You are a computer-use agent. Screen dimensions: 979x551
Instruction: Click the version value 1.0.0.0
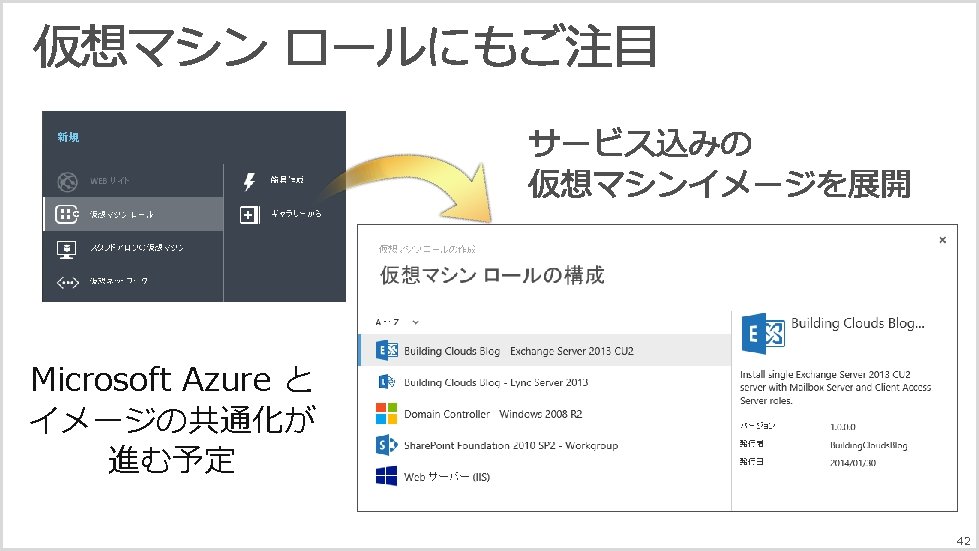842,427
